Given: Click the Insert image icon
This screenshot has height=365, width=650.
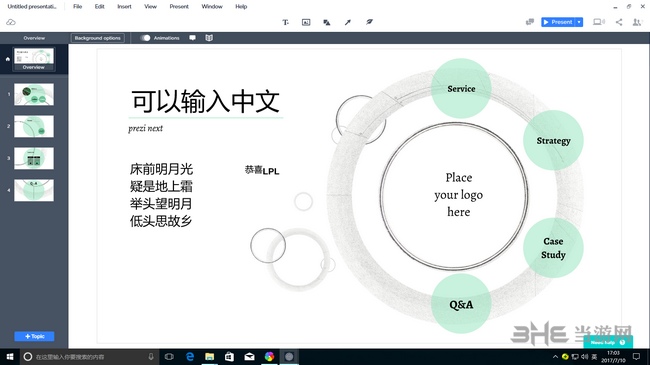Looking at the screenshot, I should point(306,22).
